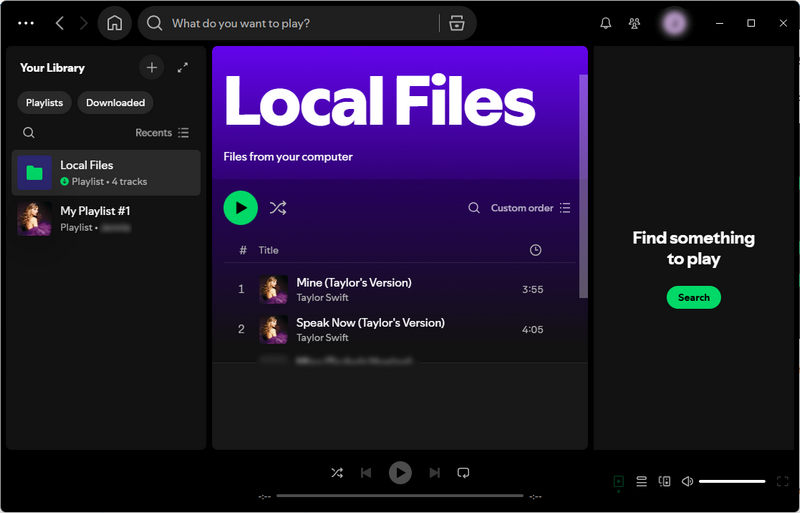Click the 3:55 duration of Mine
The width and height of the screenshot is (800, 513).
click(x=532, y=289)
